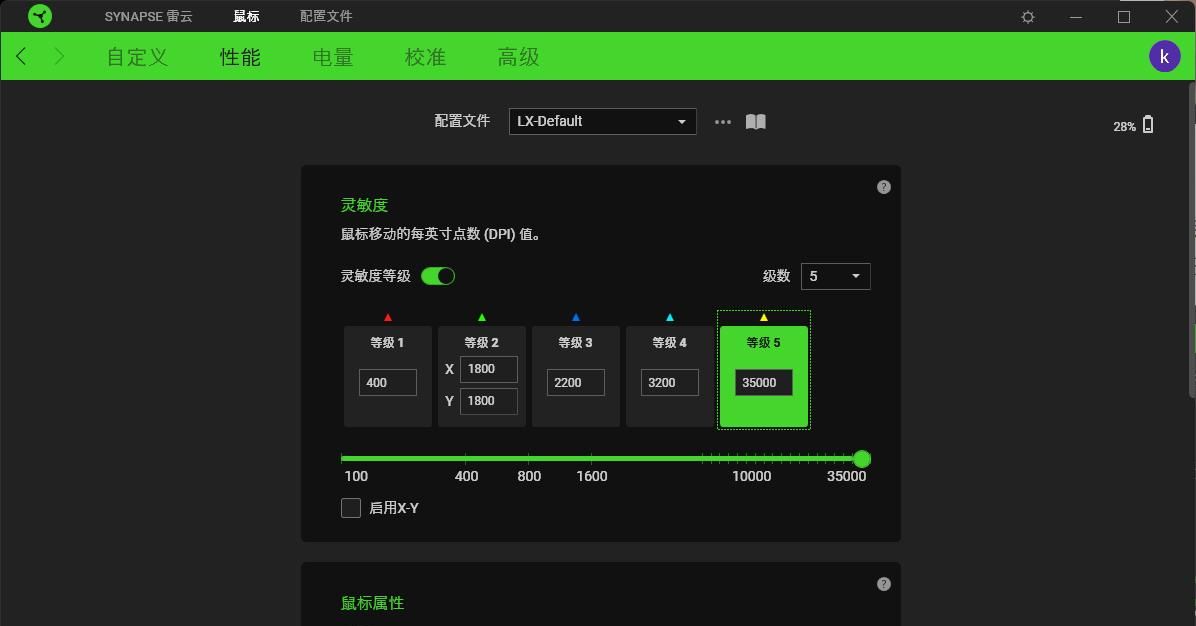The height and width of the screenshot is (626, 1196).
Task: Click the 28% battery status icon
Action: 1148,125
